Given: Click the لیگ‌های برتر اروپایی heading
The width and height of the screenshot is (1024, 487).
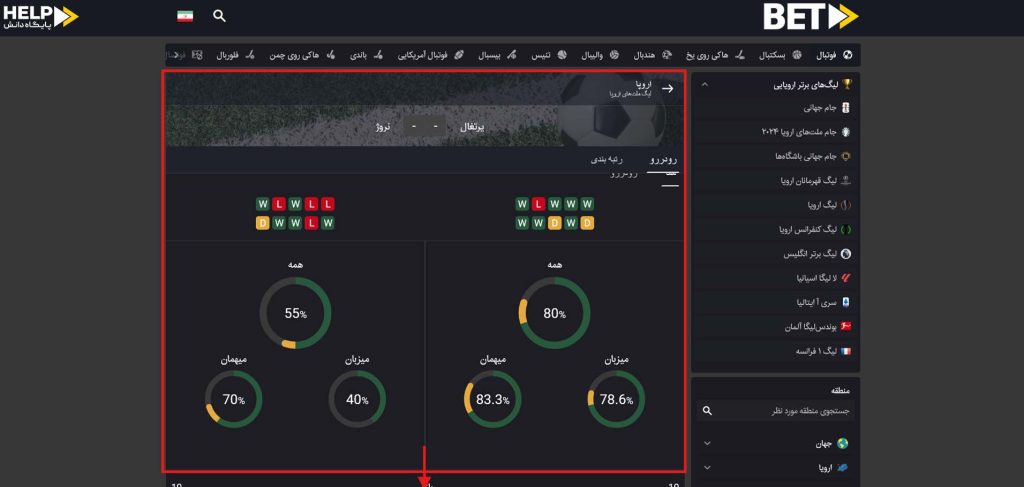Looking at the screenshot, I should coord(805,85).
